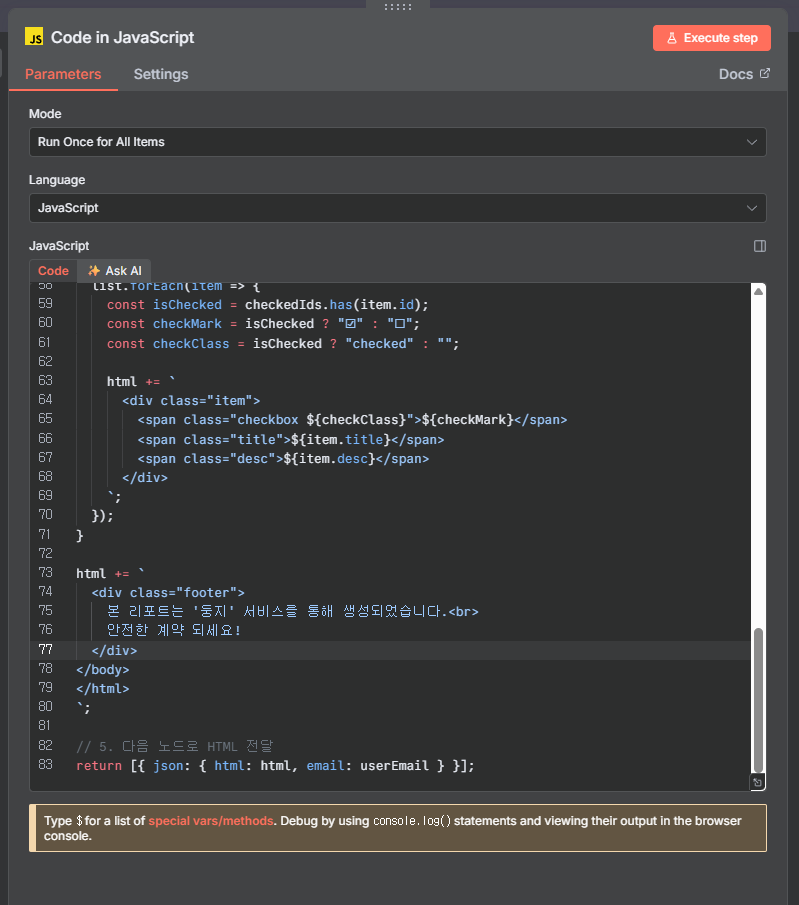Open the Settings tab
This screenshot has width=799, height=905.
click(161, 74)
